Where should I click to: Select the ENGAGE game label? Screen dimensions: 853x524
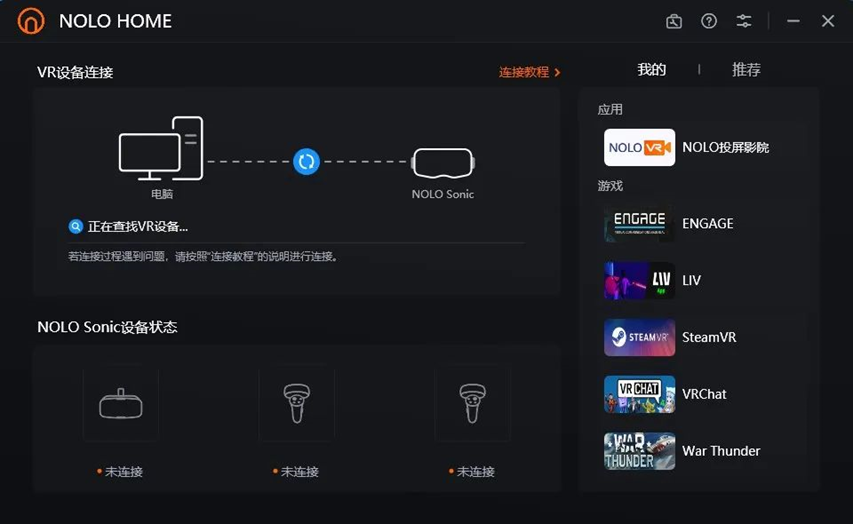[708, 224]
